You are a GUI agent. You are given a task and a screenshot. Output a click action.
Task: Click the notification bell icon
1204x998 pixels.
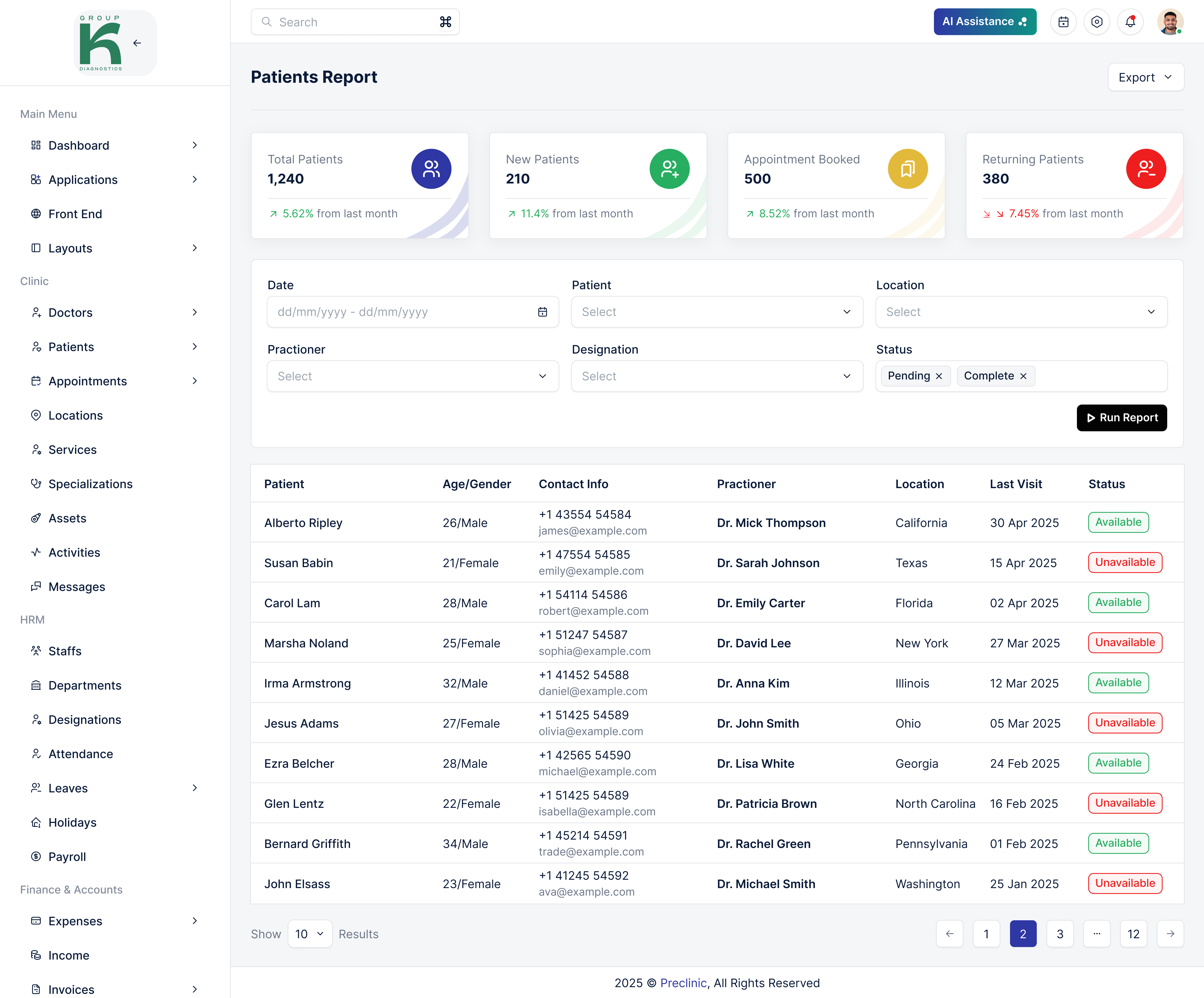1130,22
